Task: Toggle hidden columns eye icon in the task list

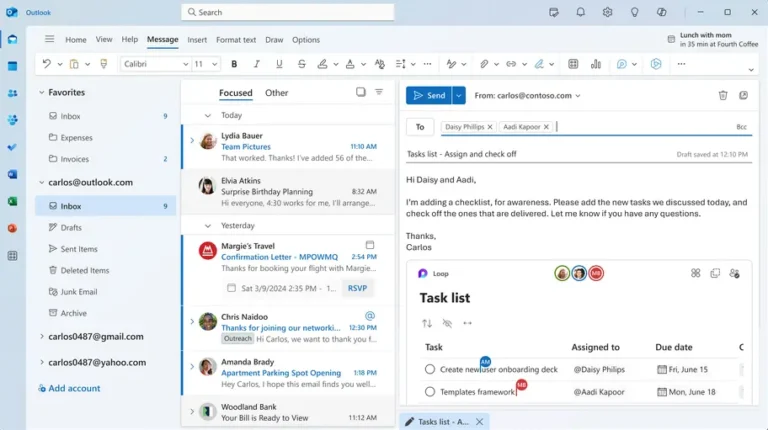Action: click(x=447, y=323)
